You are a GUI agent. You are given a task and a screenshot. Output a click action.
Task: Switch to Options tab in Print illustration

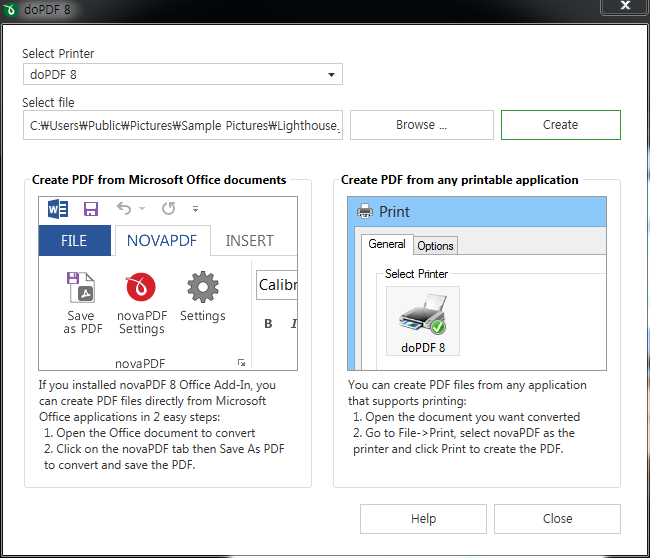click(x=435, y=245)
